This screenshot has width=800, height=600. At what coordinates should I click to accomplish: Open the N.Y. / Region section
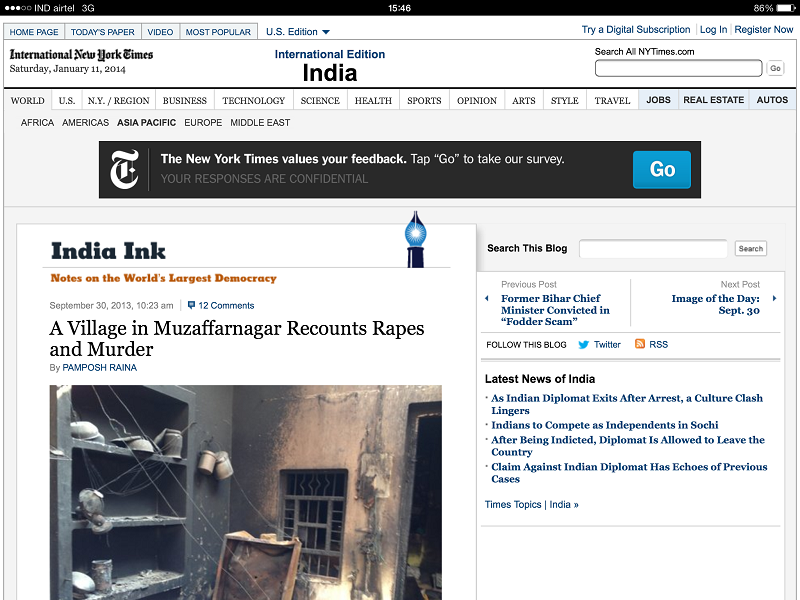118,101
